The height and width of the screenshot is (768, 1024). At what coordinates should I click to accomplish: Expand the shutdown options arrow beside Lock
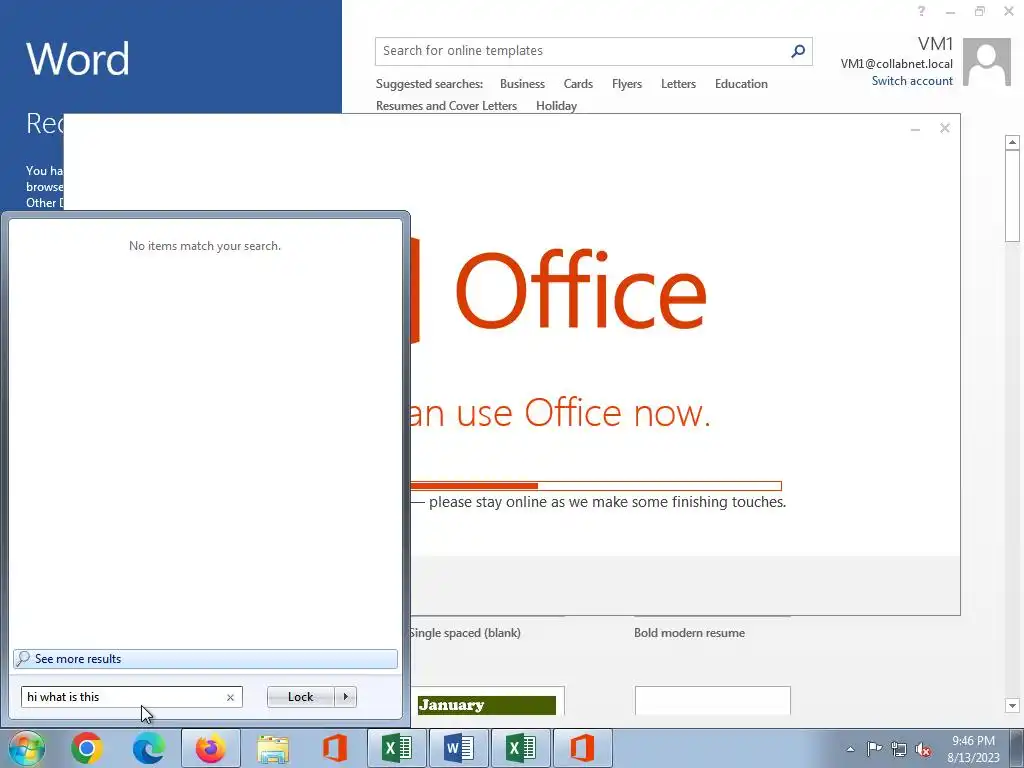[345, 697]
